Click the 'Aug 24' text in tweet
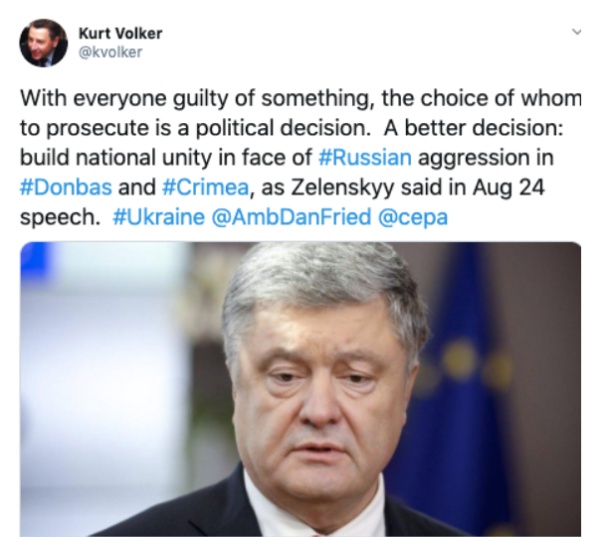The width and height of the screenshot is (600, 537). [x=509, y=188]
